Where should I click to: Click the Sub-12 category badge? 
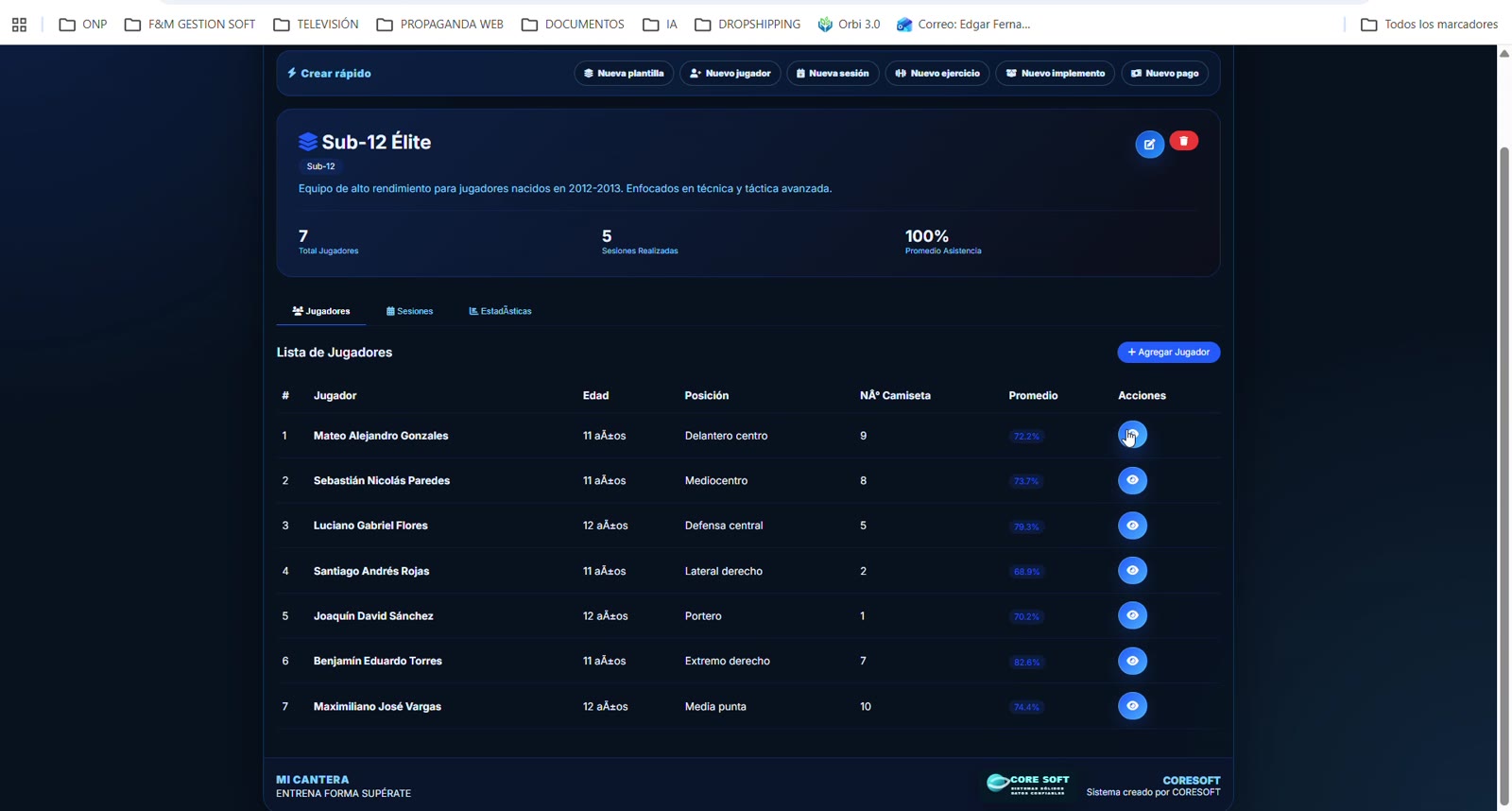click(321, 166)
